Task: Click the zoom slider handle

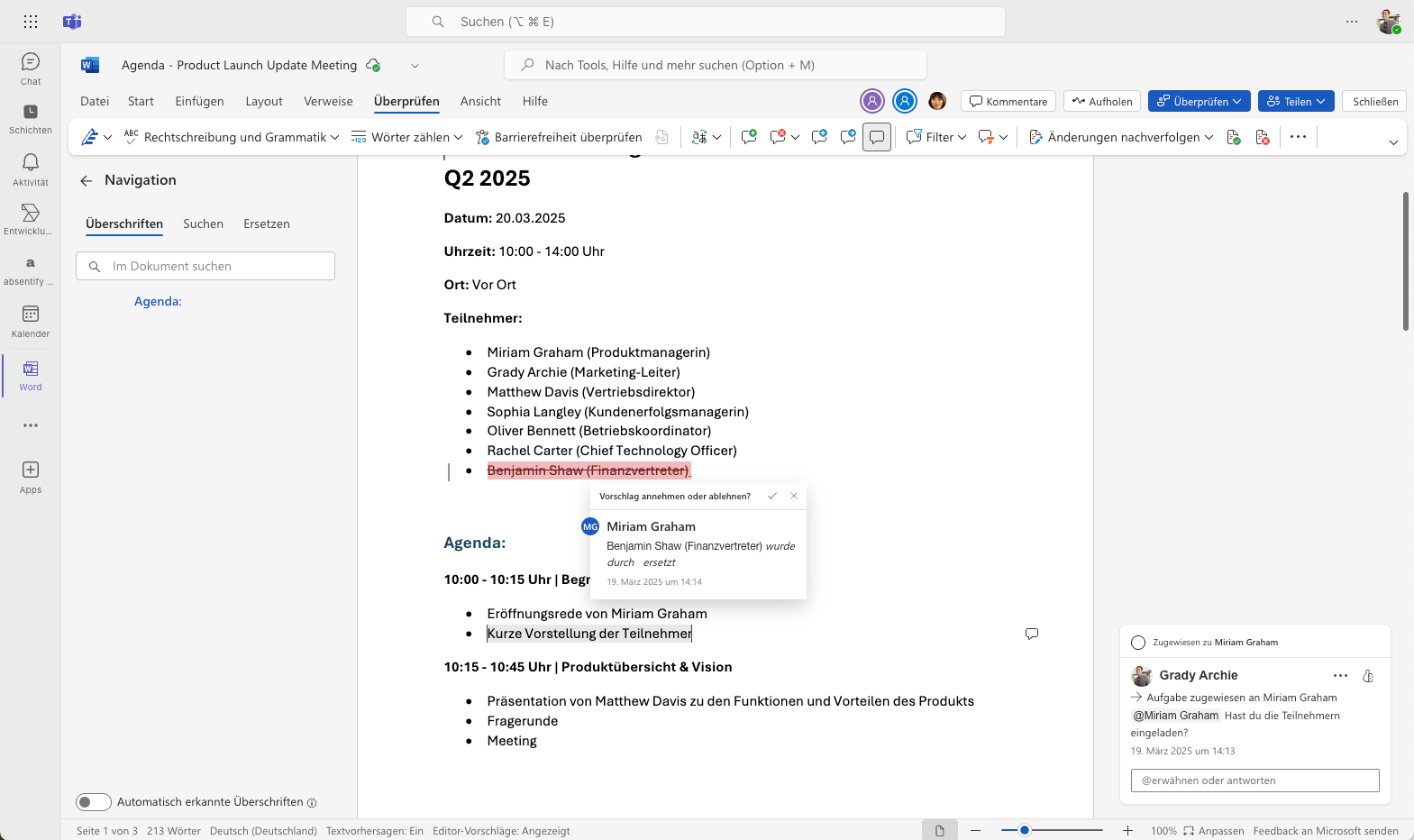Action: click(x=1024, y=830)
